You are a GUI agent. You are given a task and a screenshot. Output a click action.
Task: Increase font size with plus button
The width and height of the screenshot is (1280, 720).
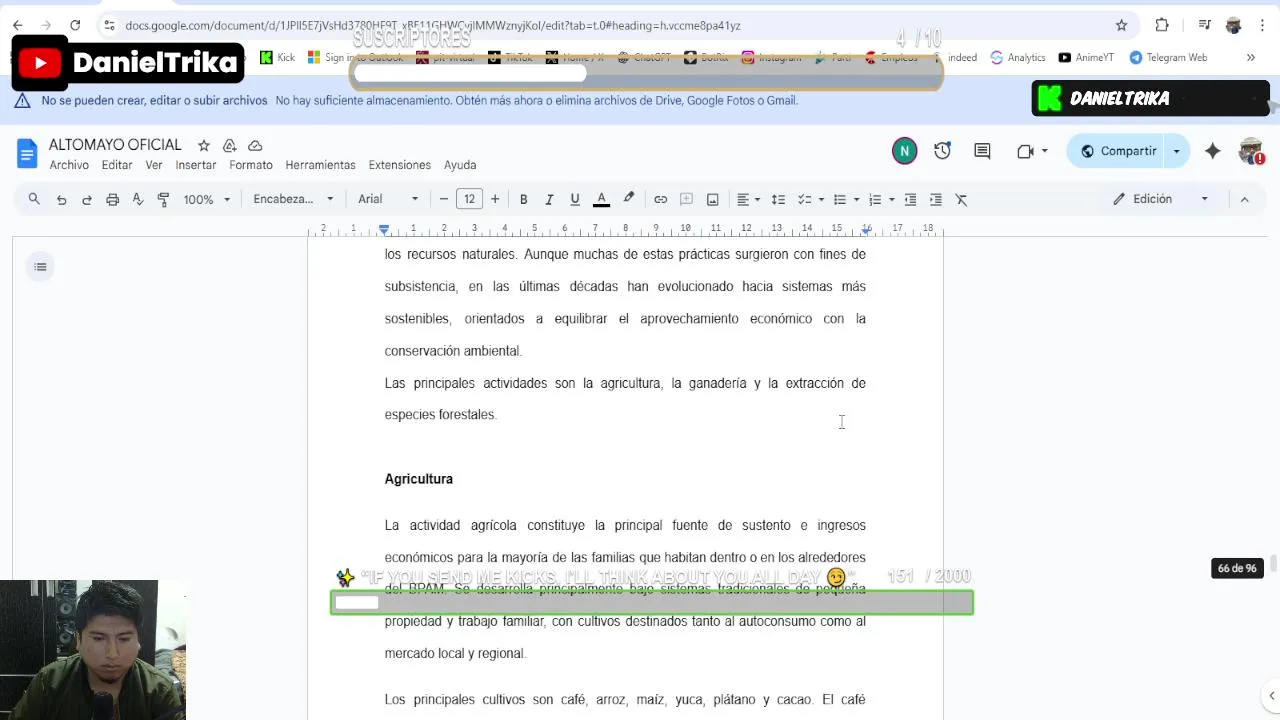[x=495, y=199]
